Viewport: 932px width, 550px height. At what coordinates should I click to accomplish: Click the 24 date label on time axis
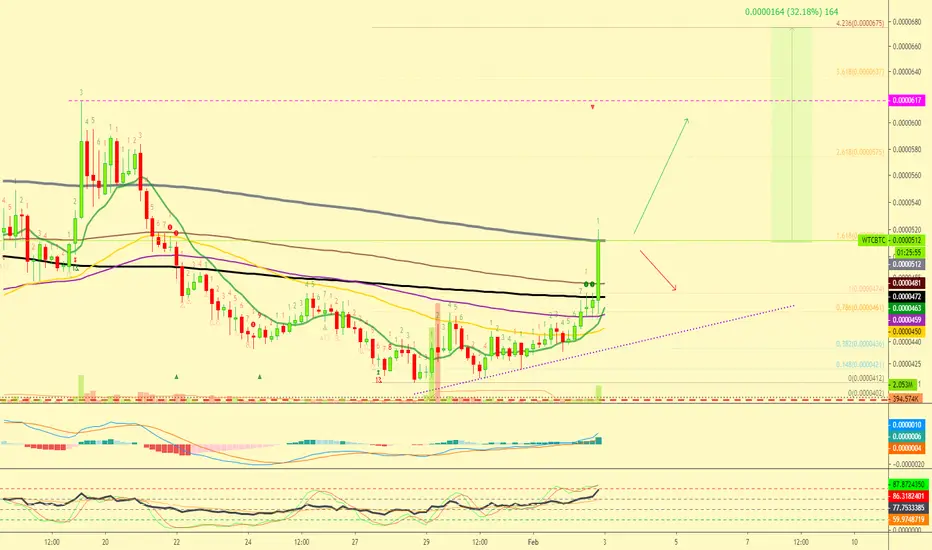(x=248, y=542)
